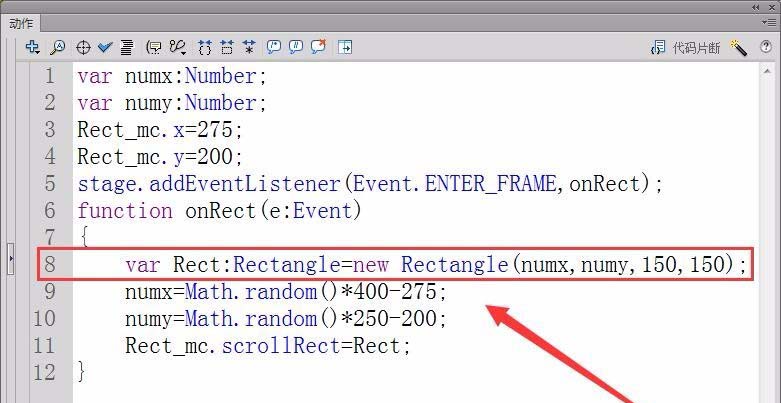Screen dimensions: 781x403
Task: Click the 'Rect_mc.scrollRect=Rect;' line
Action: pyautogui.click(x=268, y=345)
